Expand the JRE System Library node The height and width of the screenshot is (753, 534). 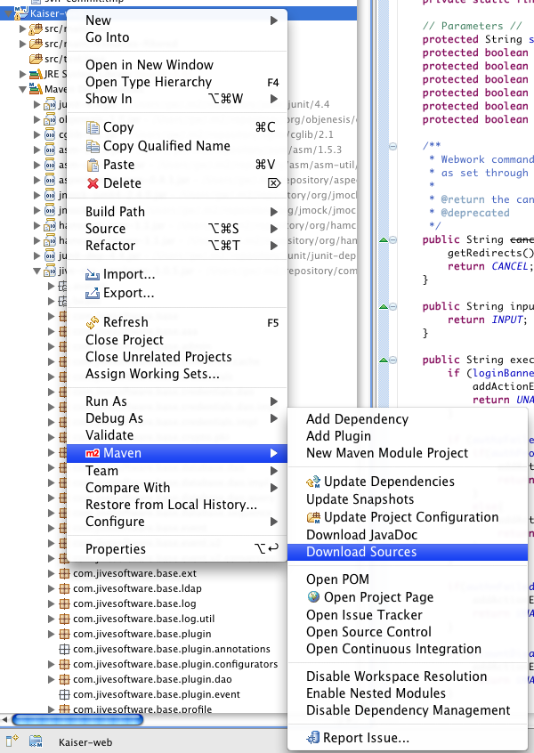point(22,74)
